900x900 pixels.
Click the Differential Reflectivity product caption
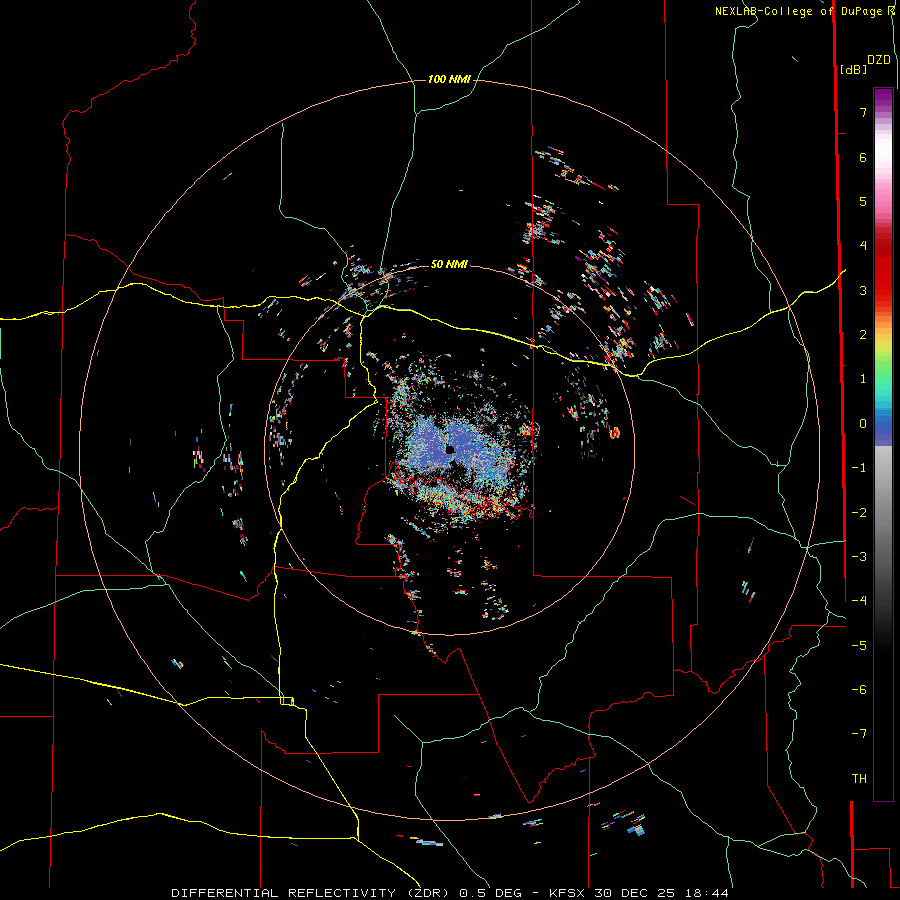[x=450, y=893]
